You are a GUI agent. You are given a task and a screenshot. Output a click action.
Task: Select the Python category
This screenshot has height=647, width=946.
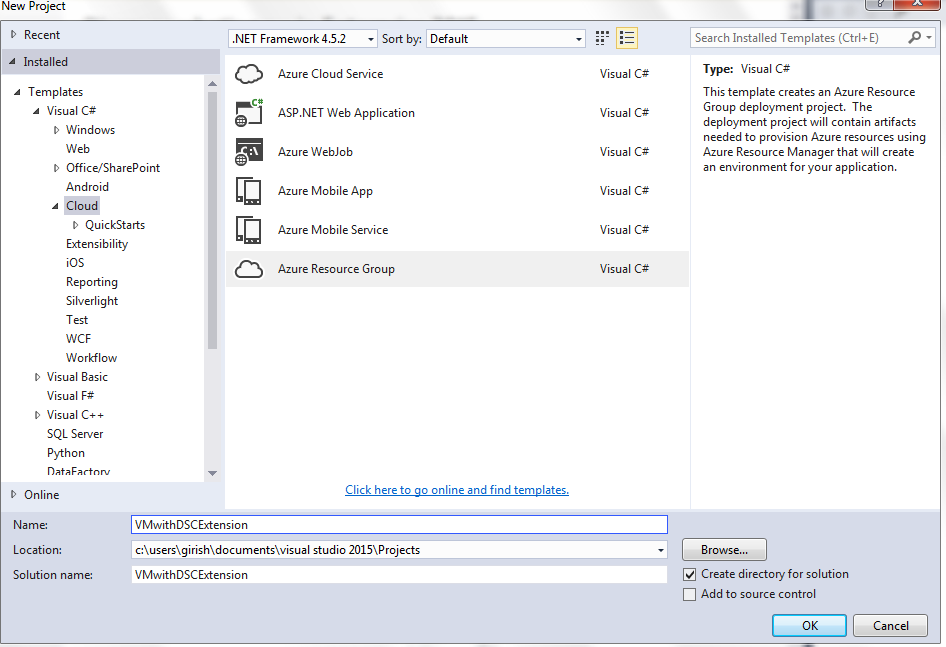(x=66, y=453)
